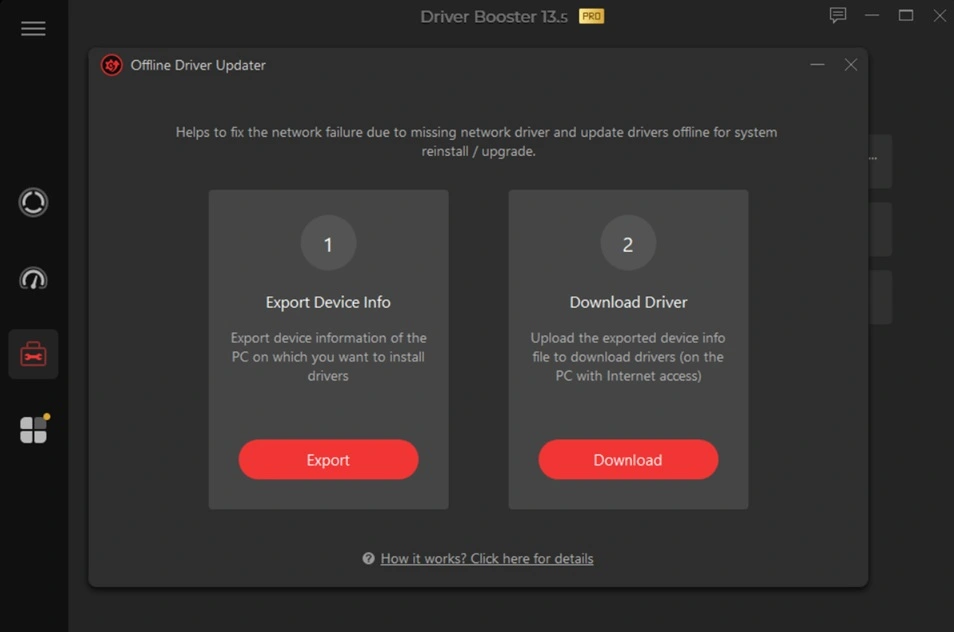Viewport: 954px width, 632px height.
Task: Open the Boost speedometer section
Action: pyautogui.click(x=33, y=279)
